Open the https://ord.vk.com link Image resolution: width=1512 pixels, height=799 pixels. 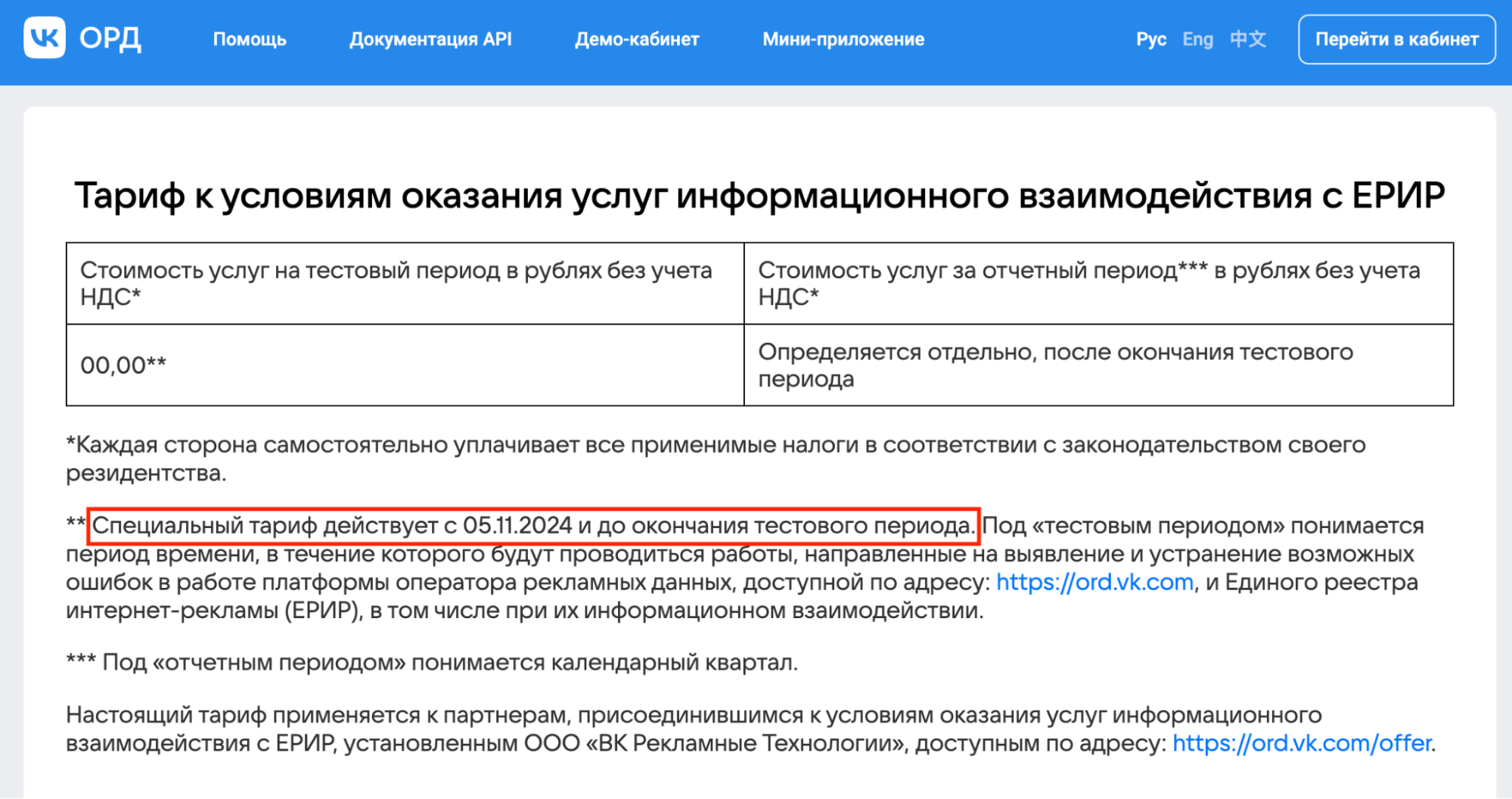(1094, 582)
